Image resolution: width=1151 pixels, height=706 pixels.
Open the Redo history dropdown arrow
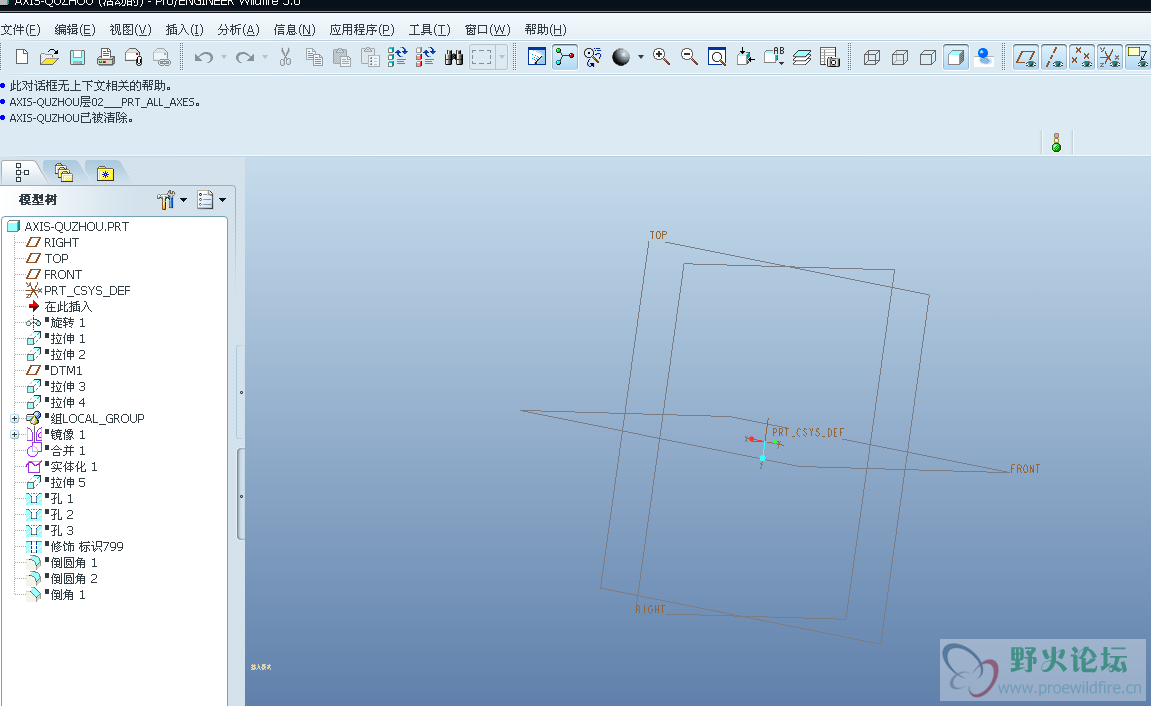point(265,57)
